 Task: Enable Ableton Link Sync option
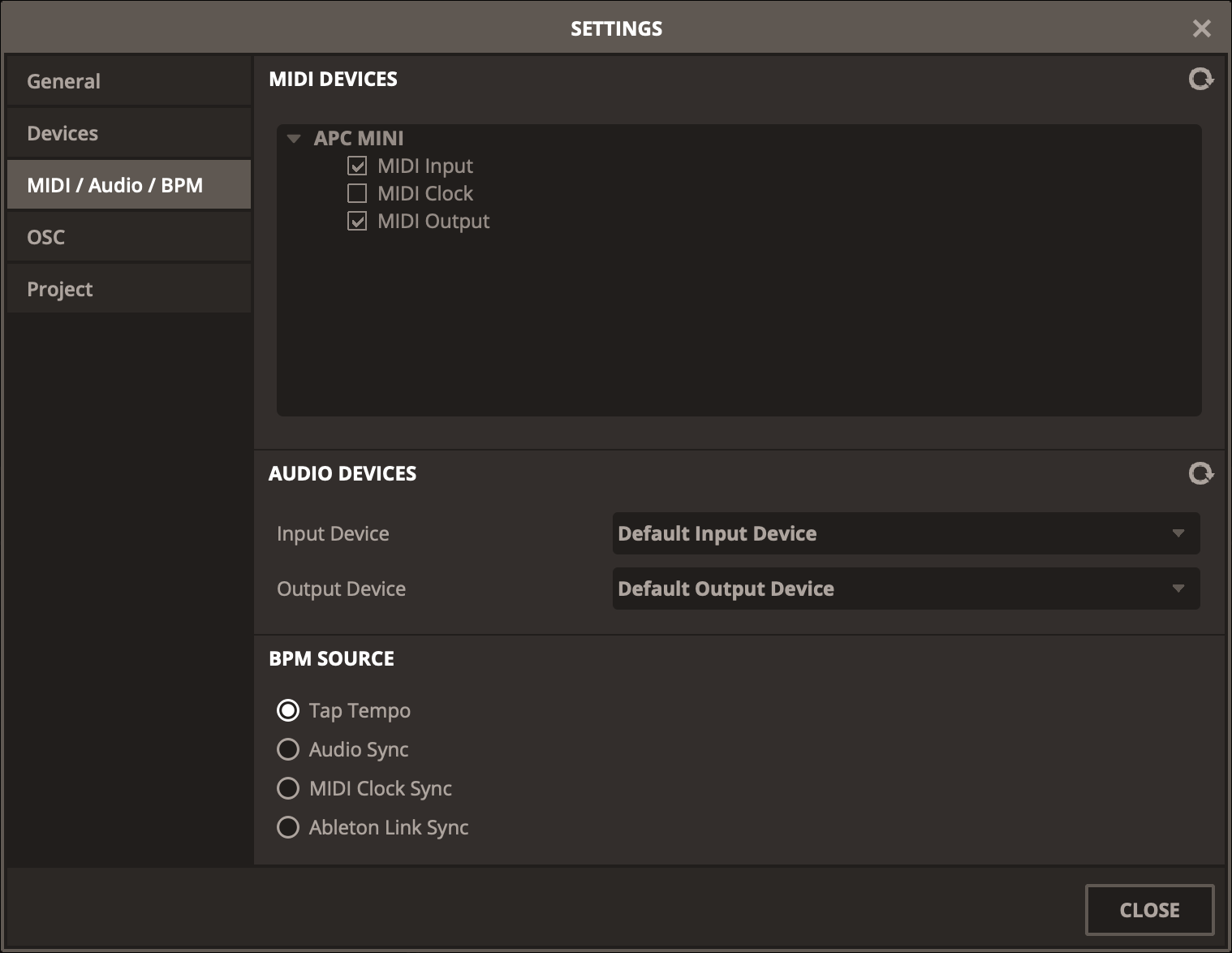[x=288, y=827]
